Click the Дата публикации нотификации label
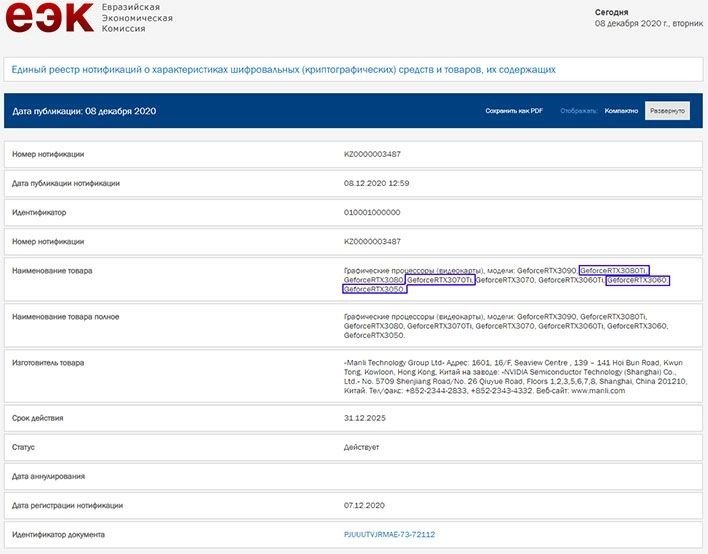Image resolution: width=708 pixels, height=554 pixels. [66, 183]
